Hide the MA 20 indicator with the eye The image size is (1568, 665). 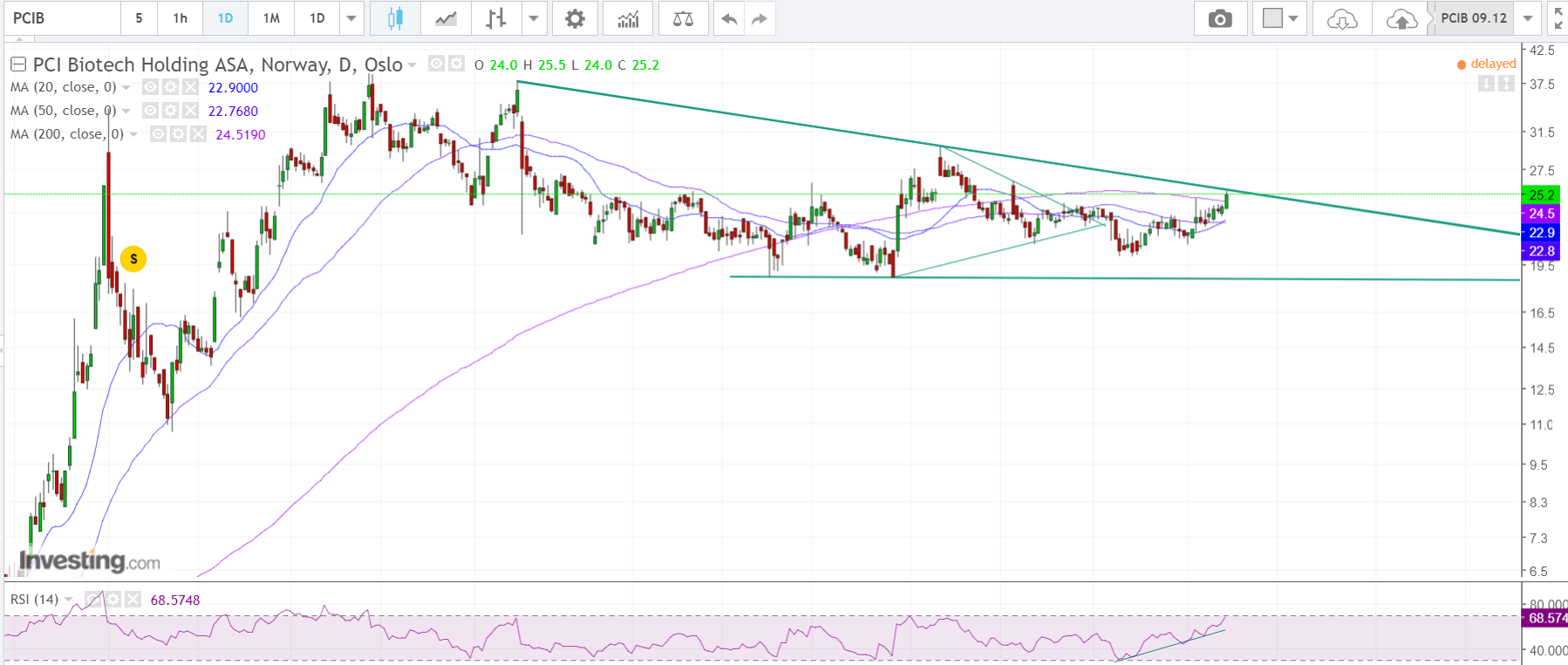click(150, 87)
